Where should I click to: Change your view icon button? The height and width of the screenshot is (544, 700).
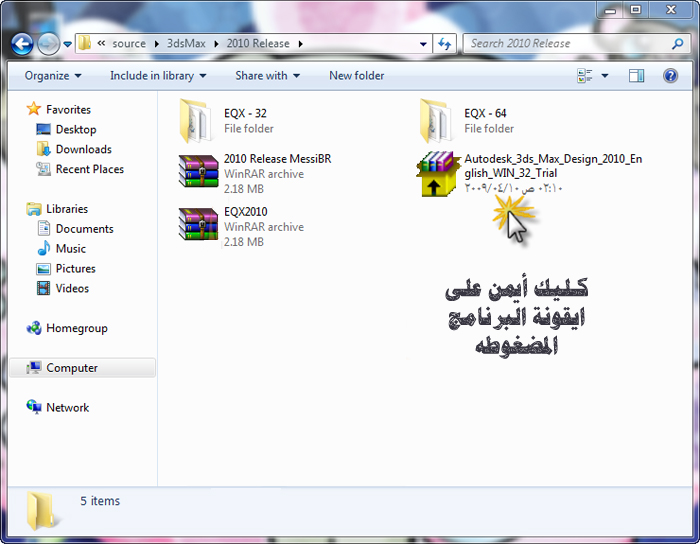[x=585, y=75]
